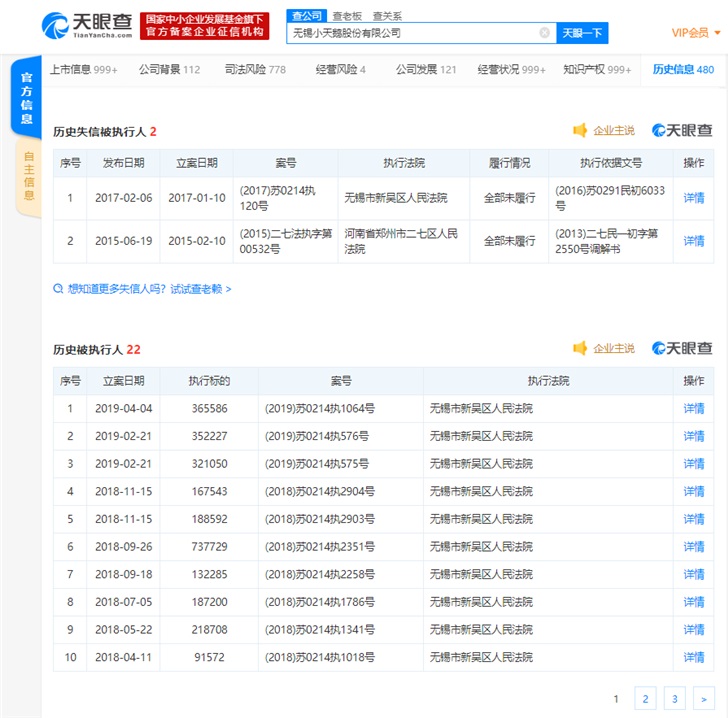Open the VIP会员 dropdown menu
This screenshot has height=718, width=728.
[694, 33]
